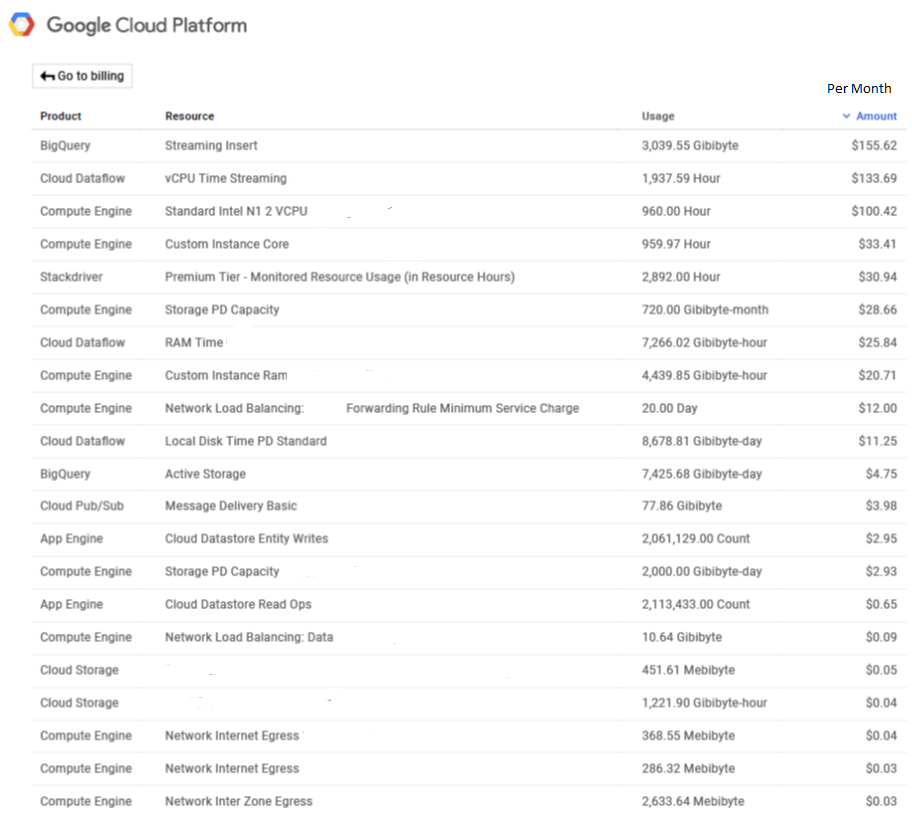
Task: Select the Stackdriver product cell
Action: [x=71, y=277]
